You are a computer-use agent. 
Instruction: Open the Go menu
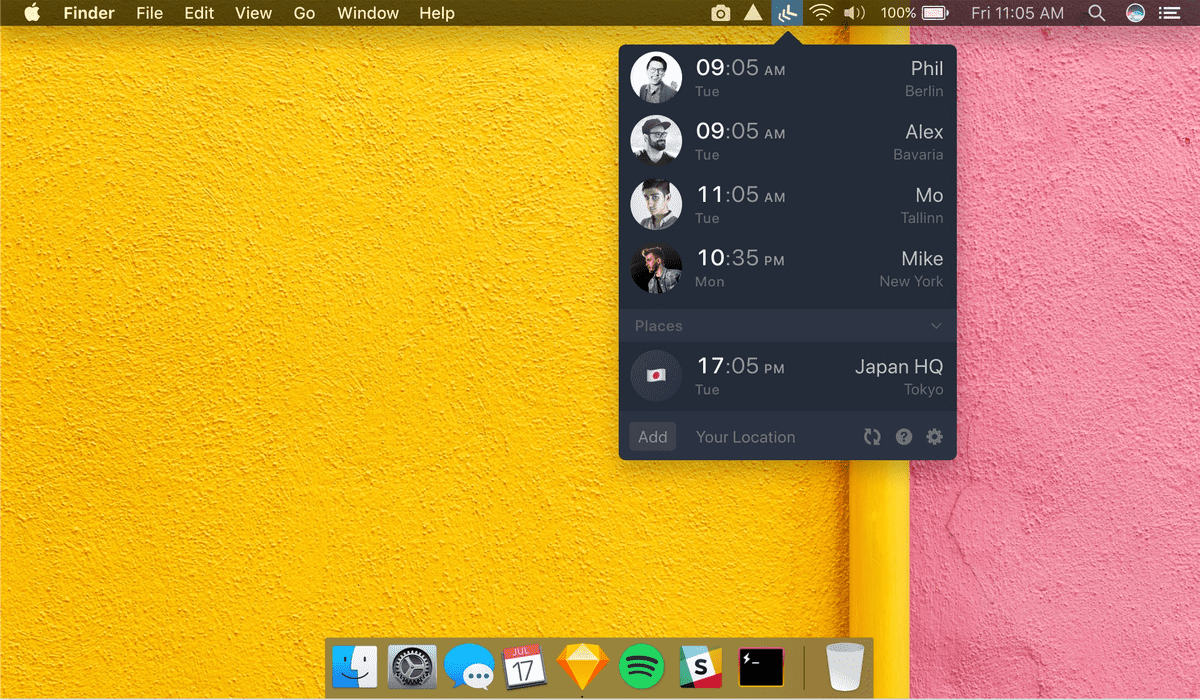(x=305, y=13)
